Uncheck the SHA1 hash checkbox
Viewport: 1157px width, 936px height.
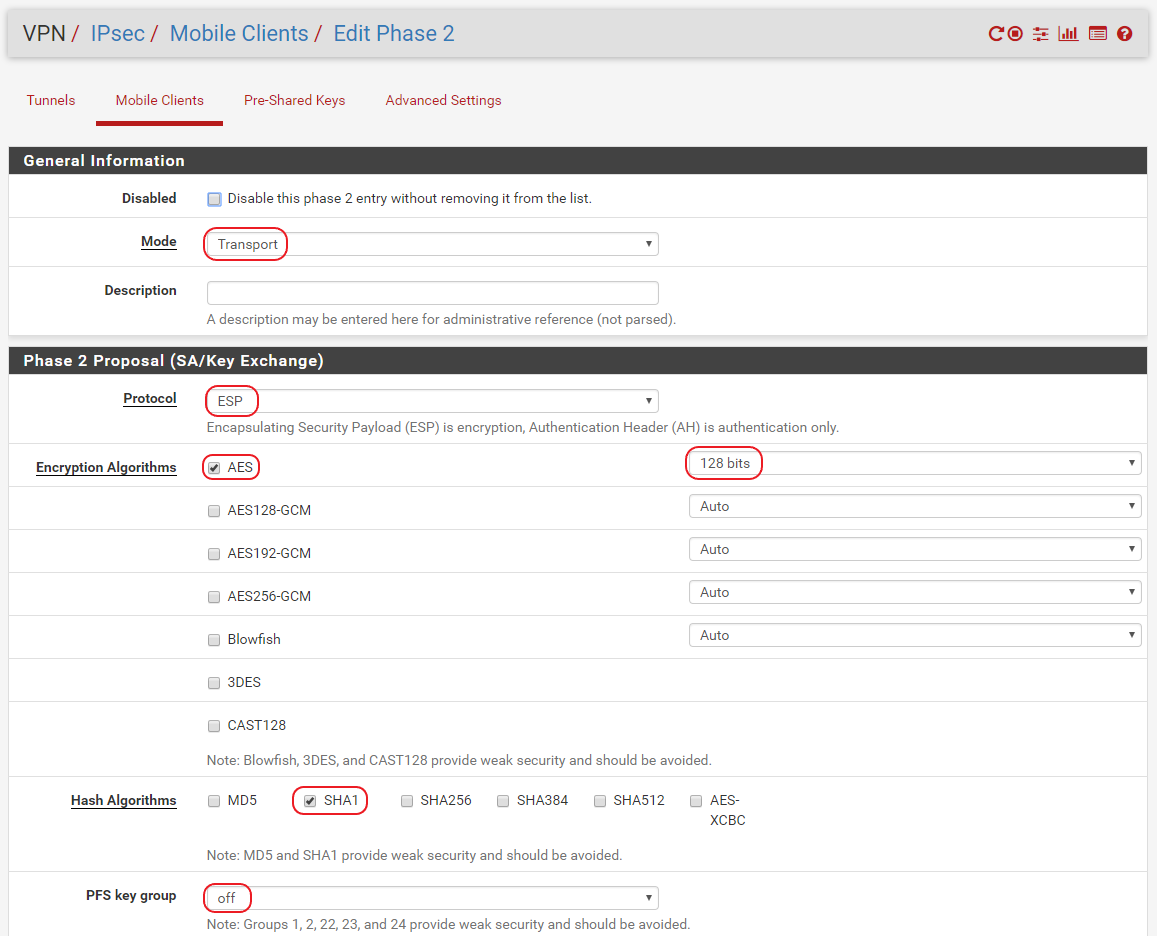point(310,801)
